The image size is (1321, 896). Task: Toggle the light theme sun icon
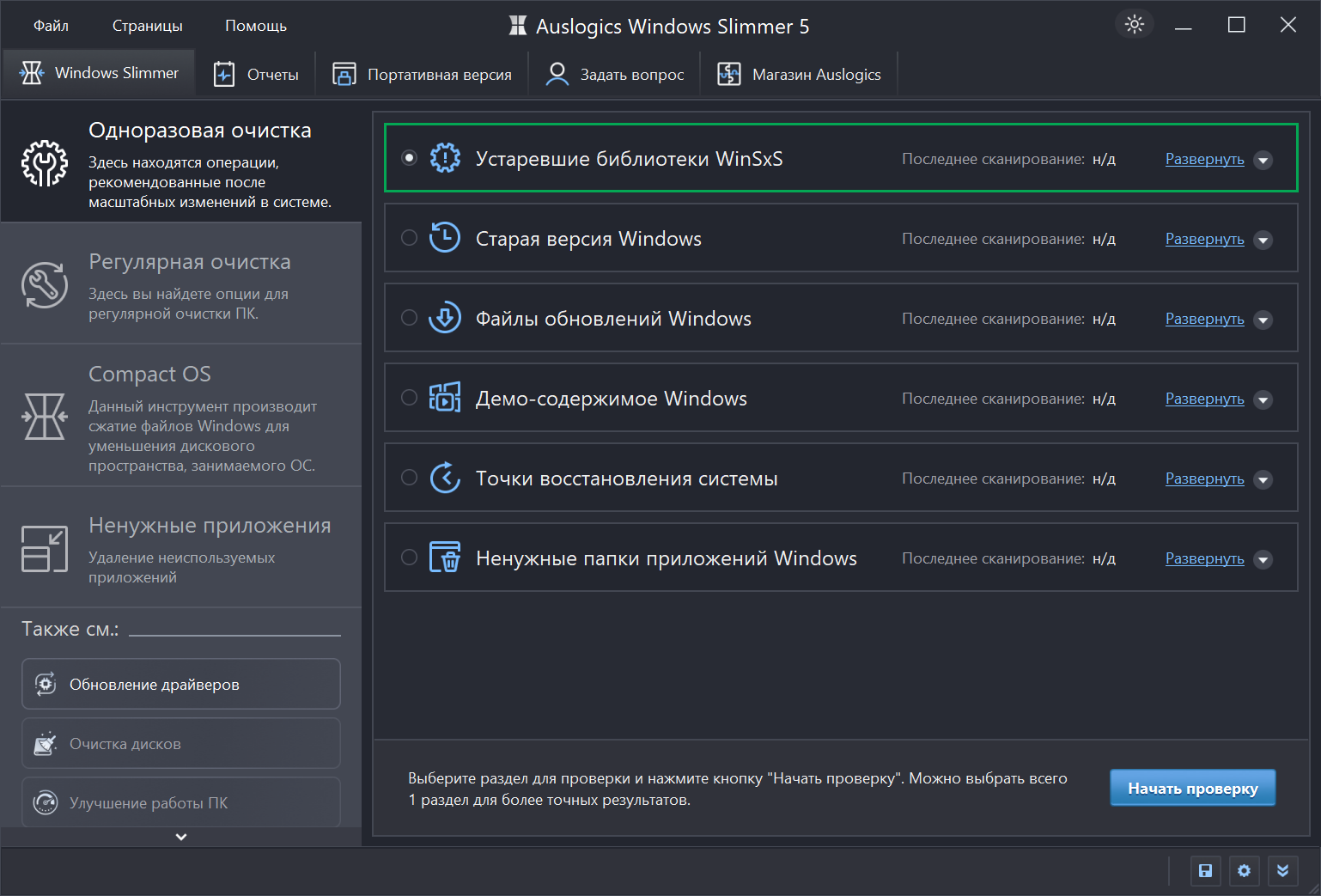click(1135, 24)
